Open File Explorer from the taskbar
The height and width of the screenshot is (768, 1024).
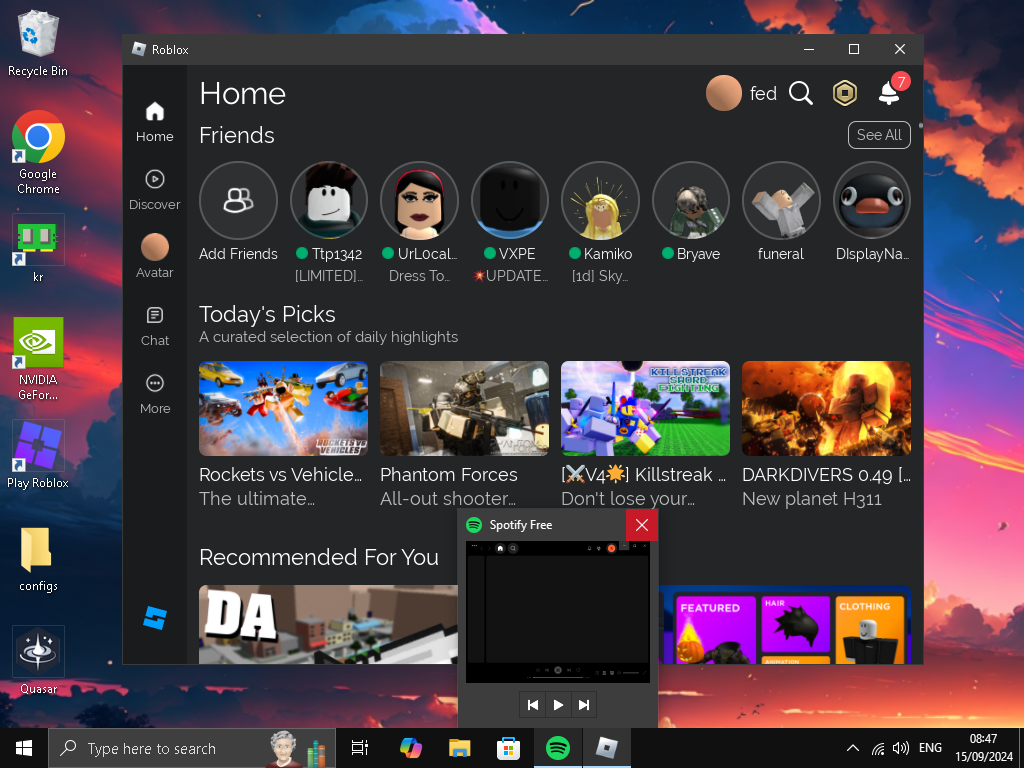tap(460, 748)
